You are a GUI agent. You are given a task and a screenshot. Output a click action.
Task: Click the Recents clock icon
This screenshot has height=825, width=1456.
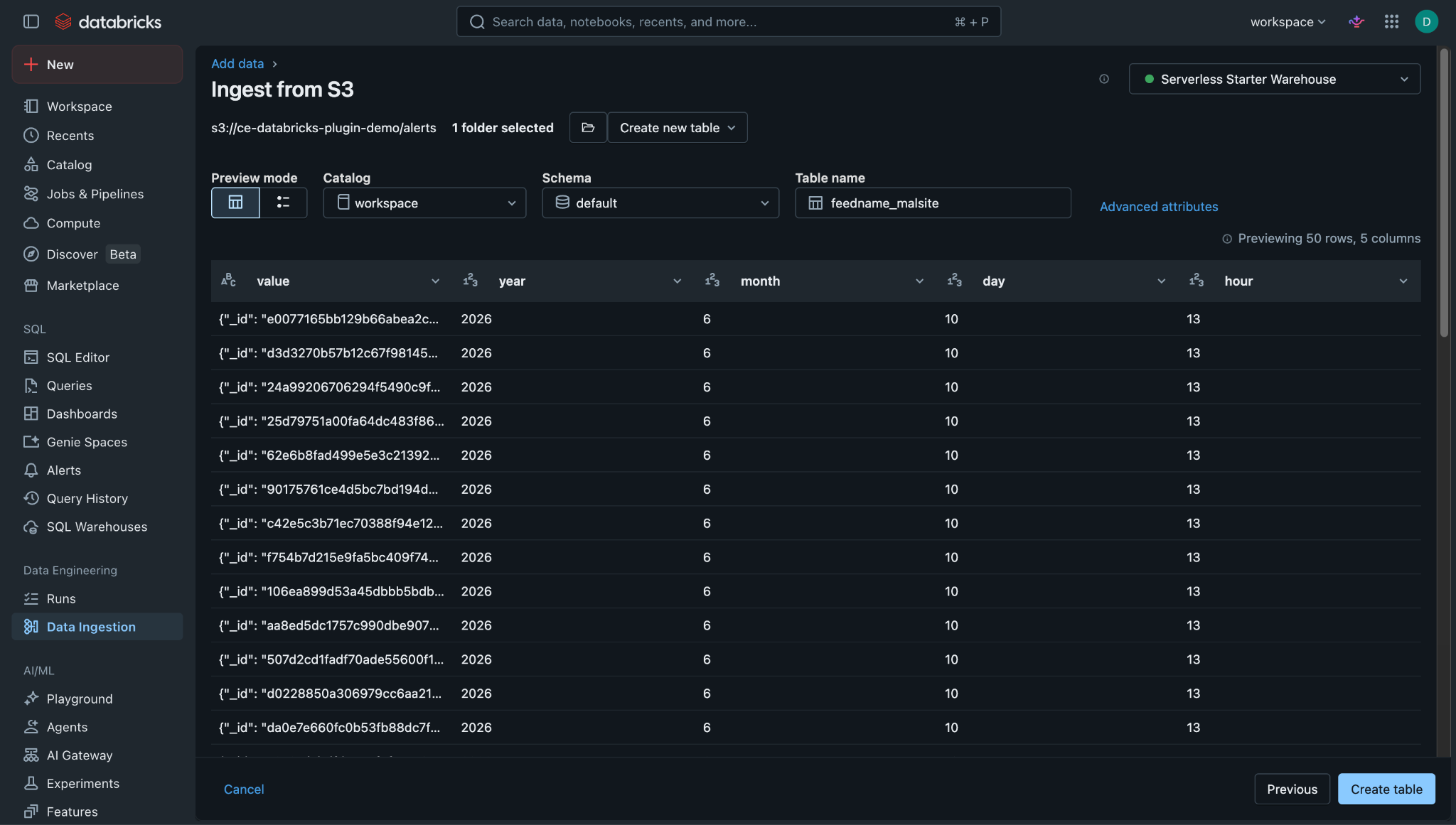click(x=31, y=136)
